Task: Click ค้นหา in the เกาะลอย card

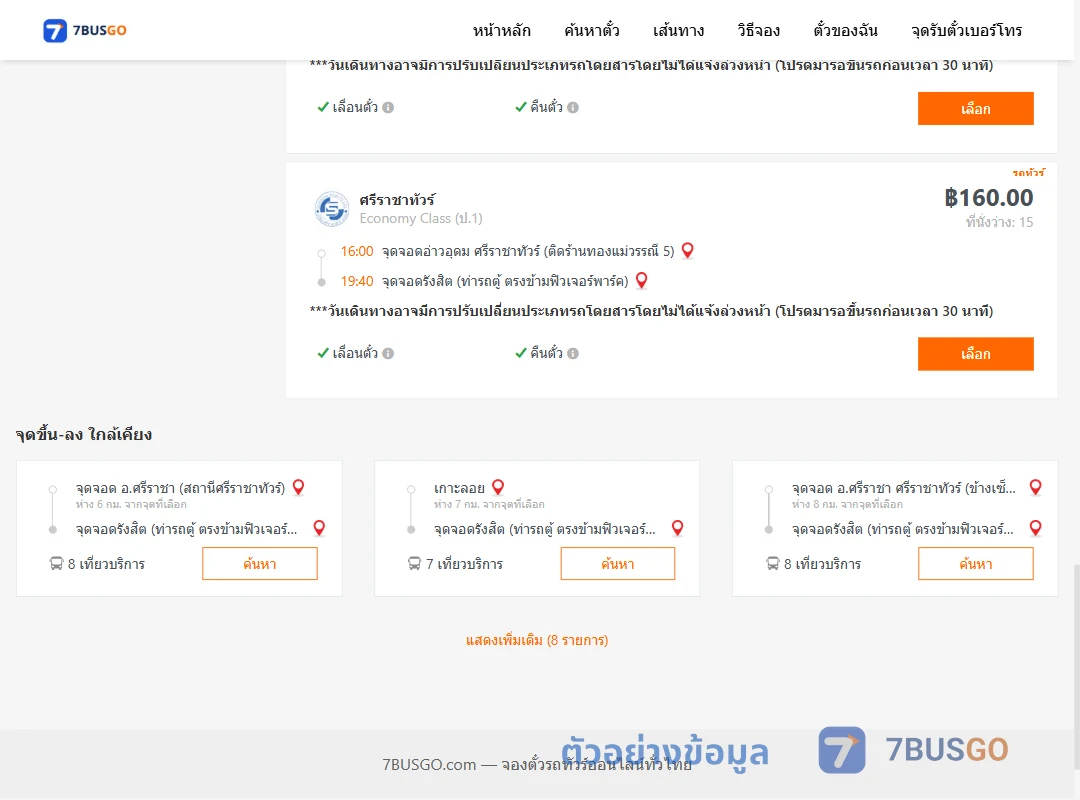Action: pos(618,564)
